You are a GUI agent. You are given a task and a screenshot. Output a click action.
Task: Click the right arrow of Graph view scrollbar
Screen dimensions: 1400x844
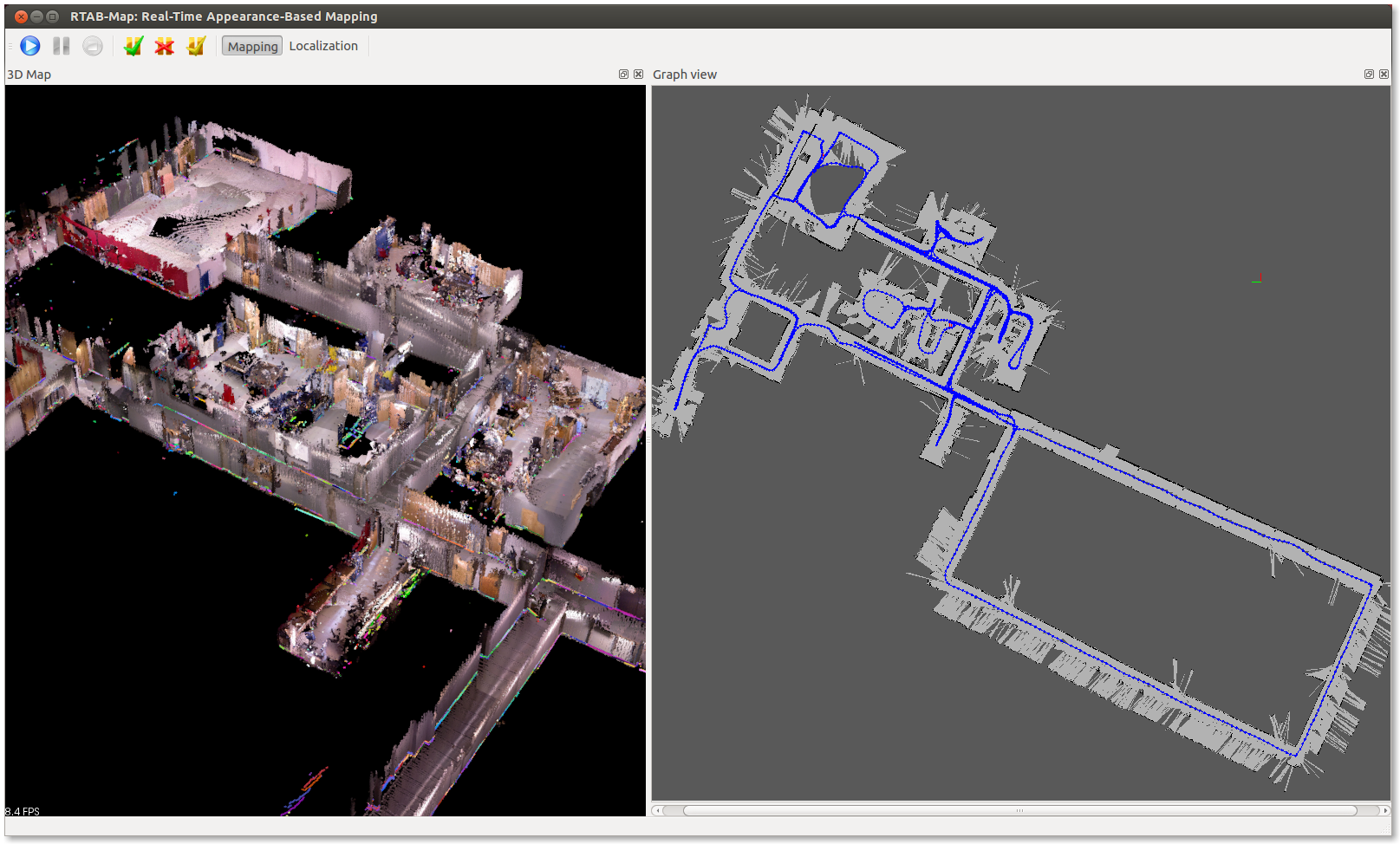point(1384,811)
